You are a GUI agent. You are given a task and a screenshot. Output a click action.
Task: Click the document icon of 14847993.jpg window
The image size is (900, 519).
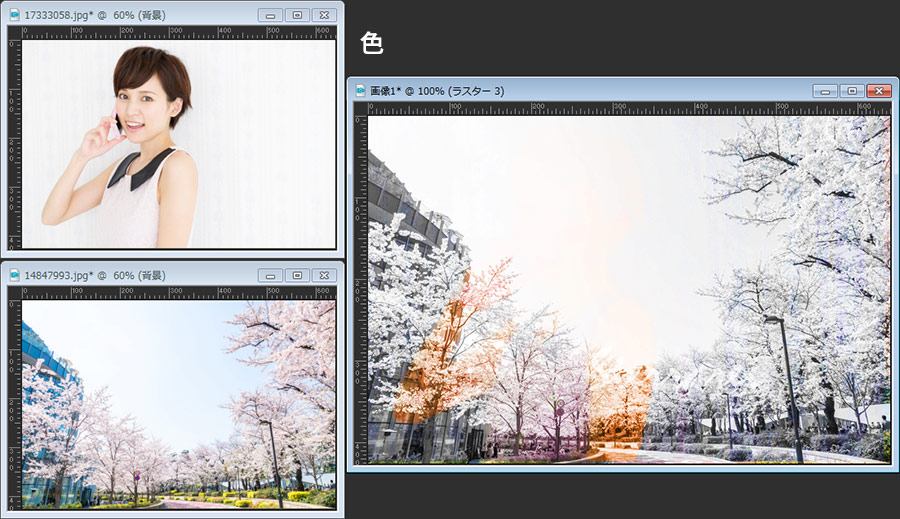13,275
